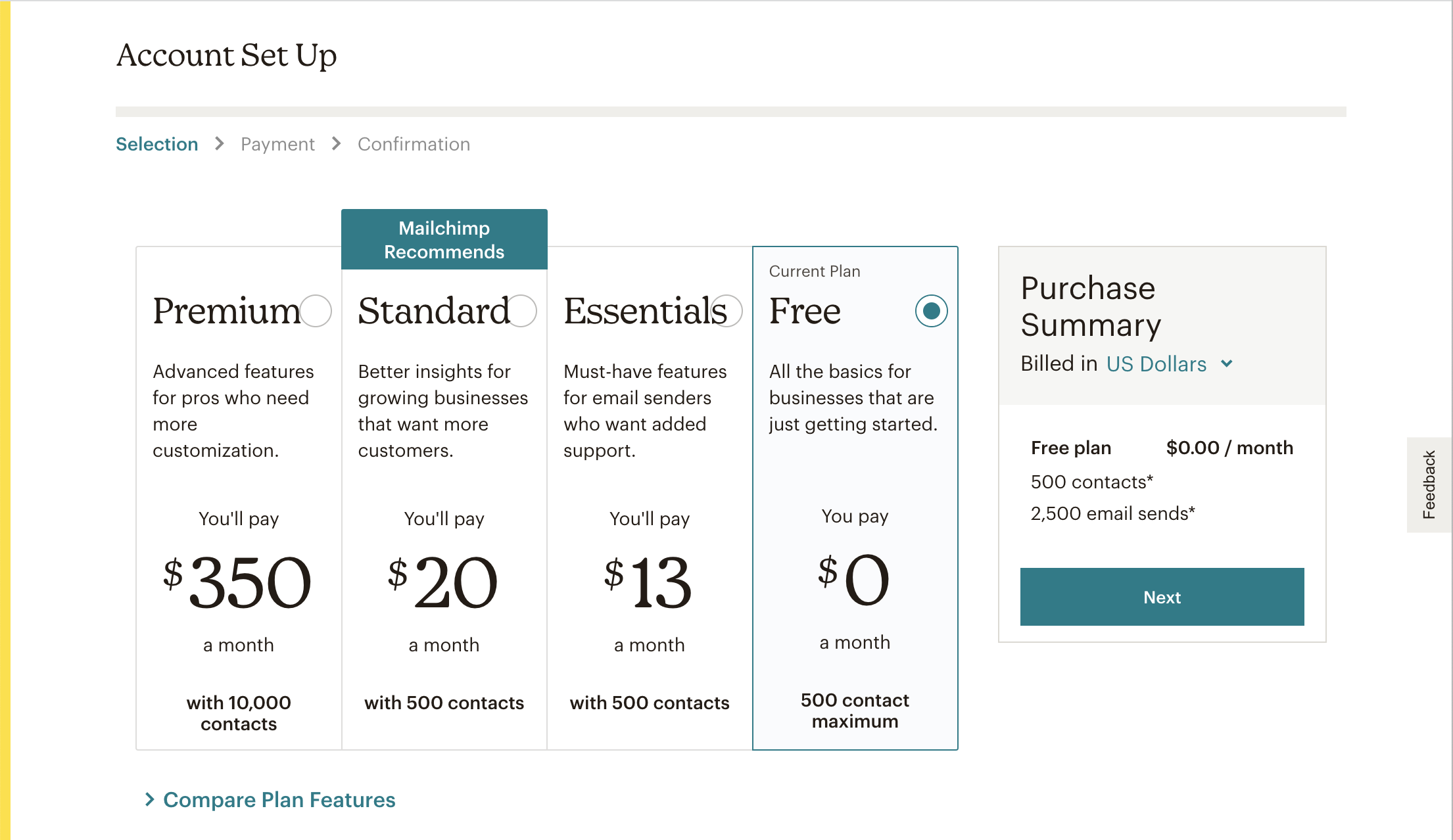1453x840 pixels.
Task: Click the Compare Plan Features chevron icon
Action: coord(150,799)
